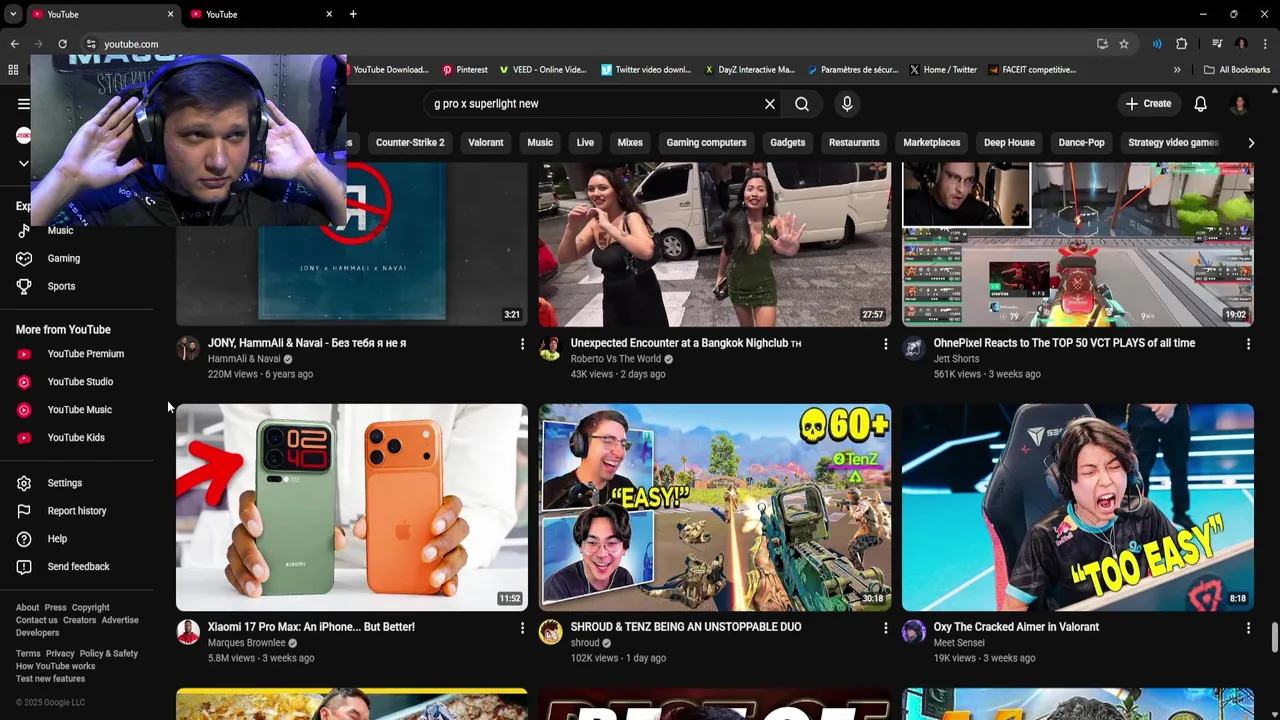Open the Settings gear entry

pos(64,483)
